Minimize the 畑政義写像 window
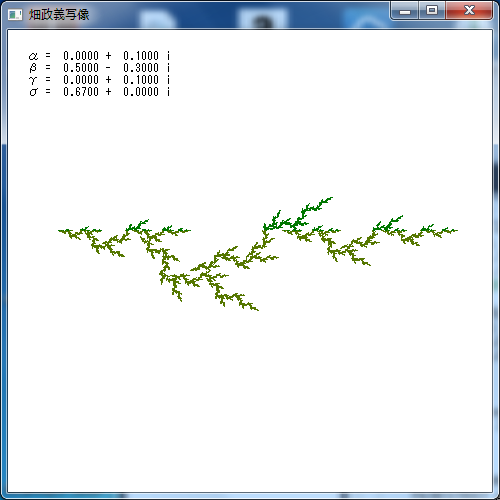This screenshot has height=500, width=500. 405,11
